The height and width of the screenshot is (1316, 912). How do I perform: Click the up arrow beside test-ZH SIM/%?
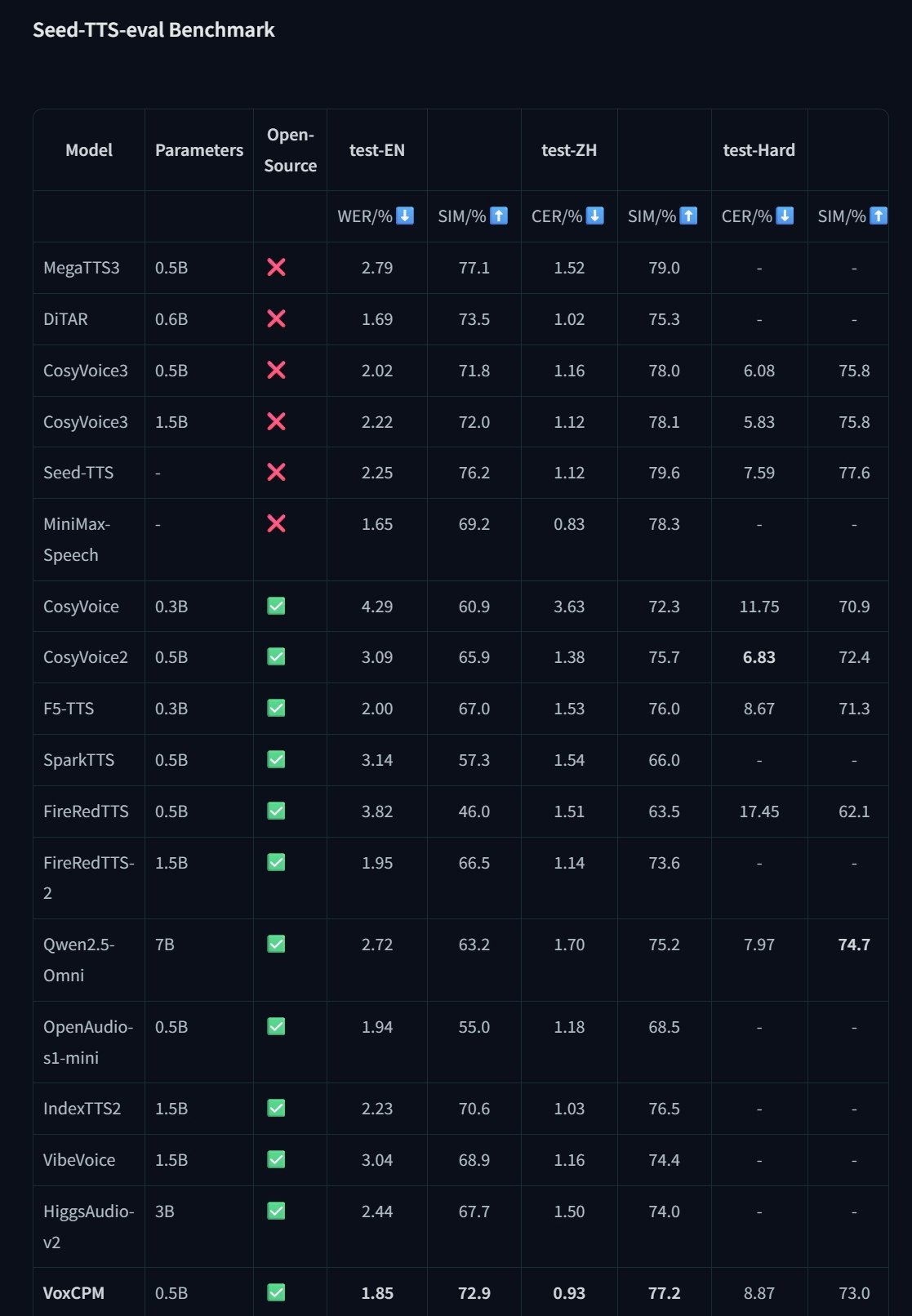[x=688, y=216]
